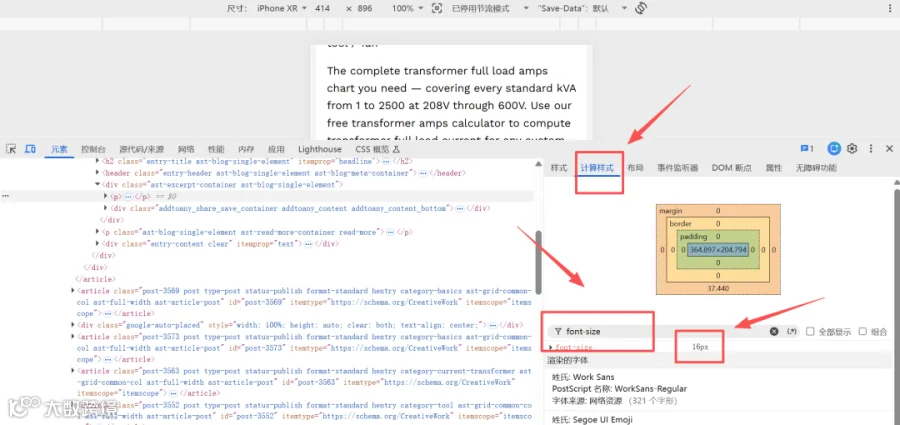The height and width of the screenshot is (425, 900).
Task: Click the p ast-read-more-container element line
Action: coord(253,232)
